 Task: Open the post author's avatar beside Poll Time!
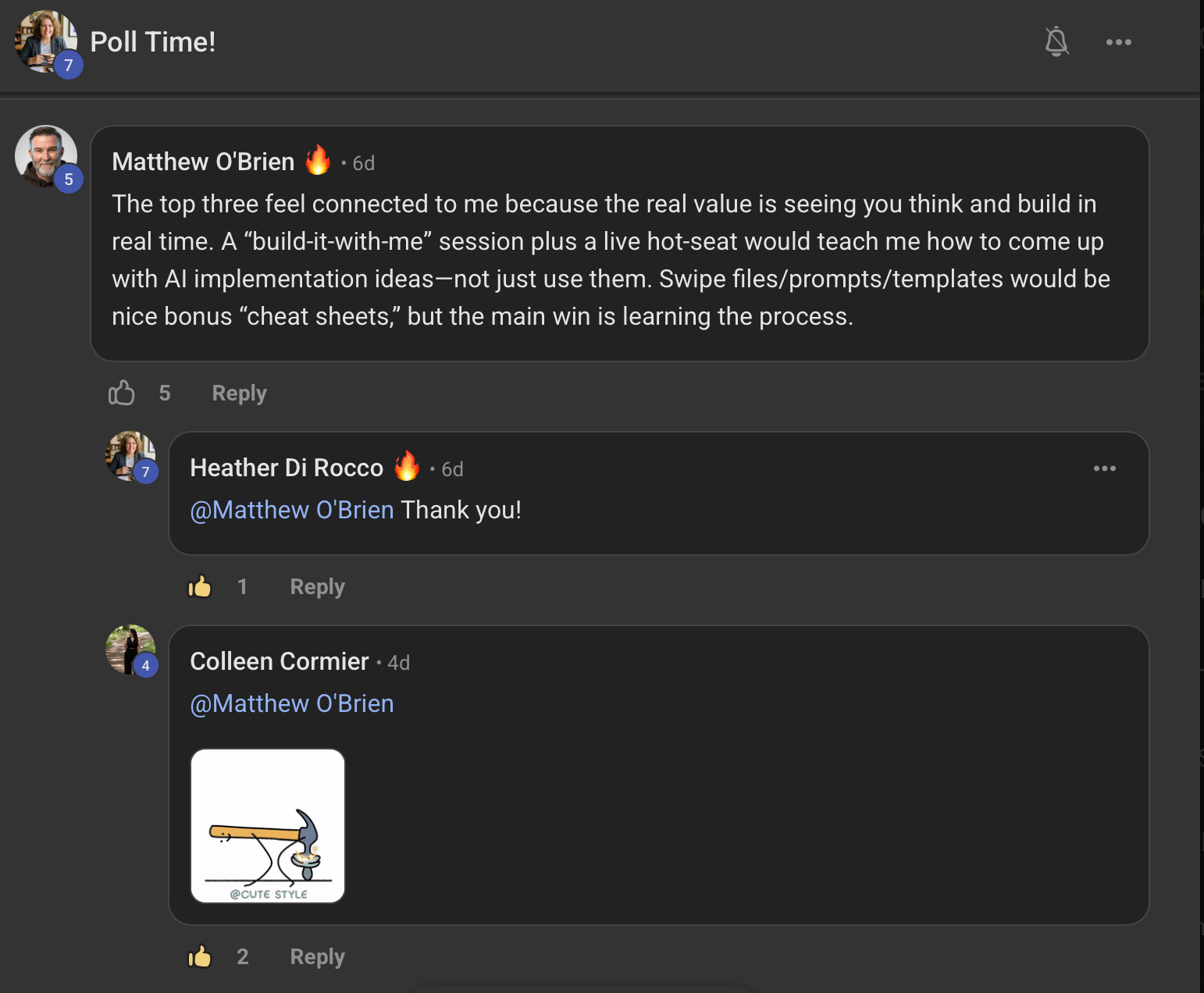tap(46, 41)
